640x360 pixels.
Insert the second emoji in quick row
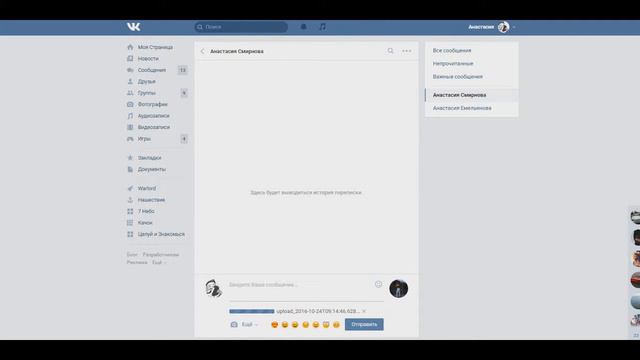(285, 325)
